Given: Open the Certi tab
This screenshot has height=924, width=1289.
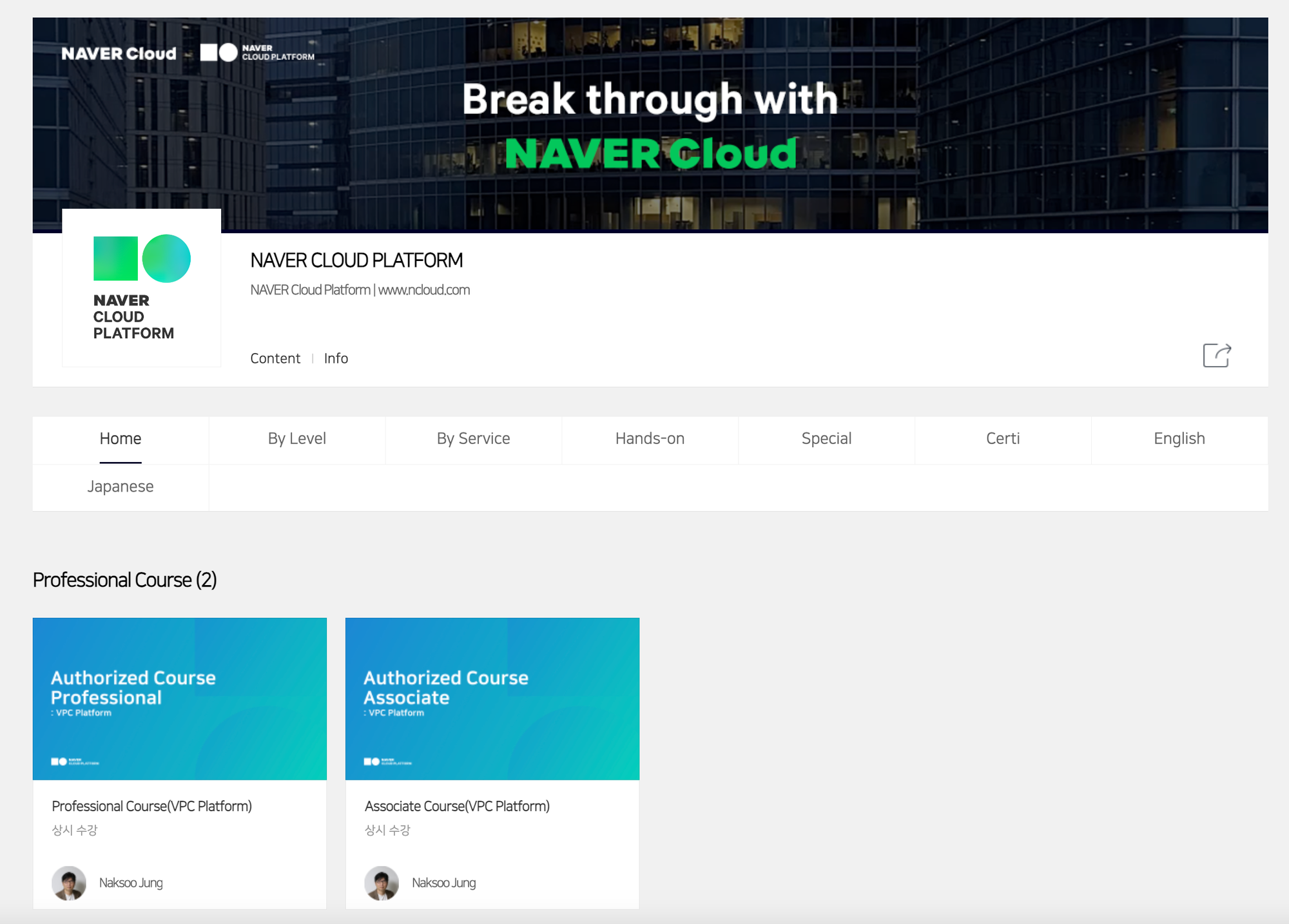Looking at the screenshot, I should point(1003,439).
